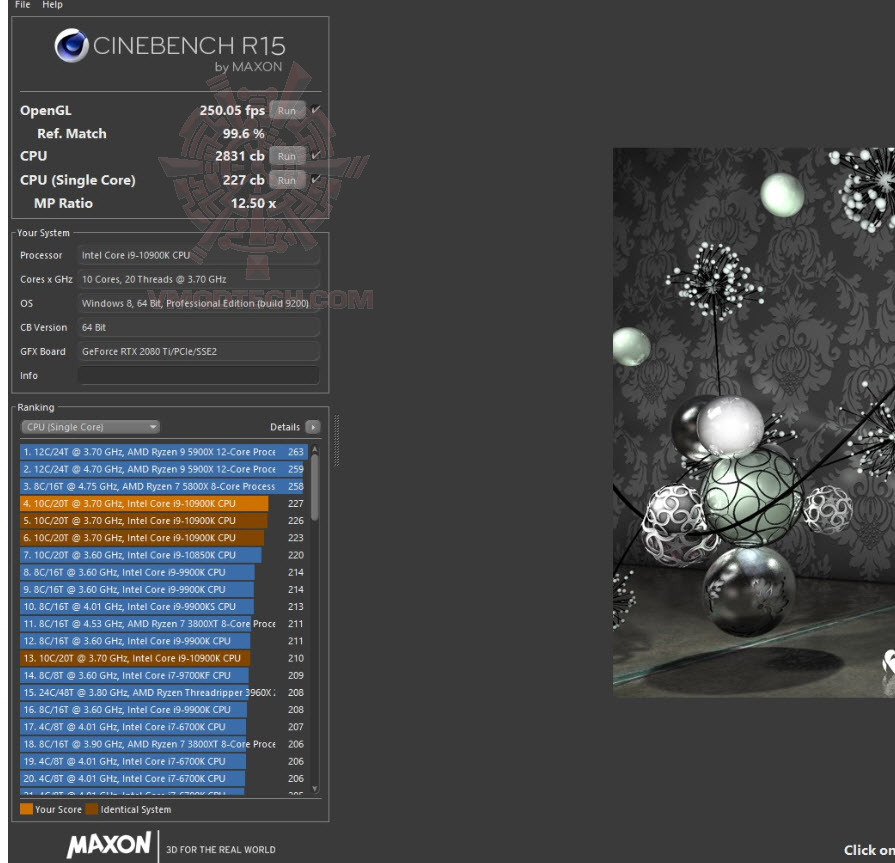Click the rendered scene preview image
Screen dimensions: 895x863
click(x=753, y=422)
